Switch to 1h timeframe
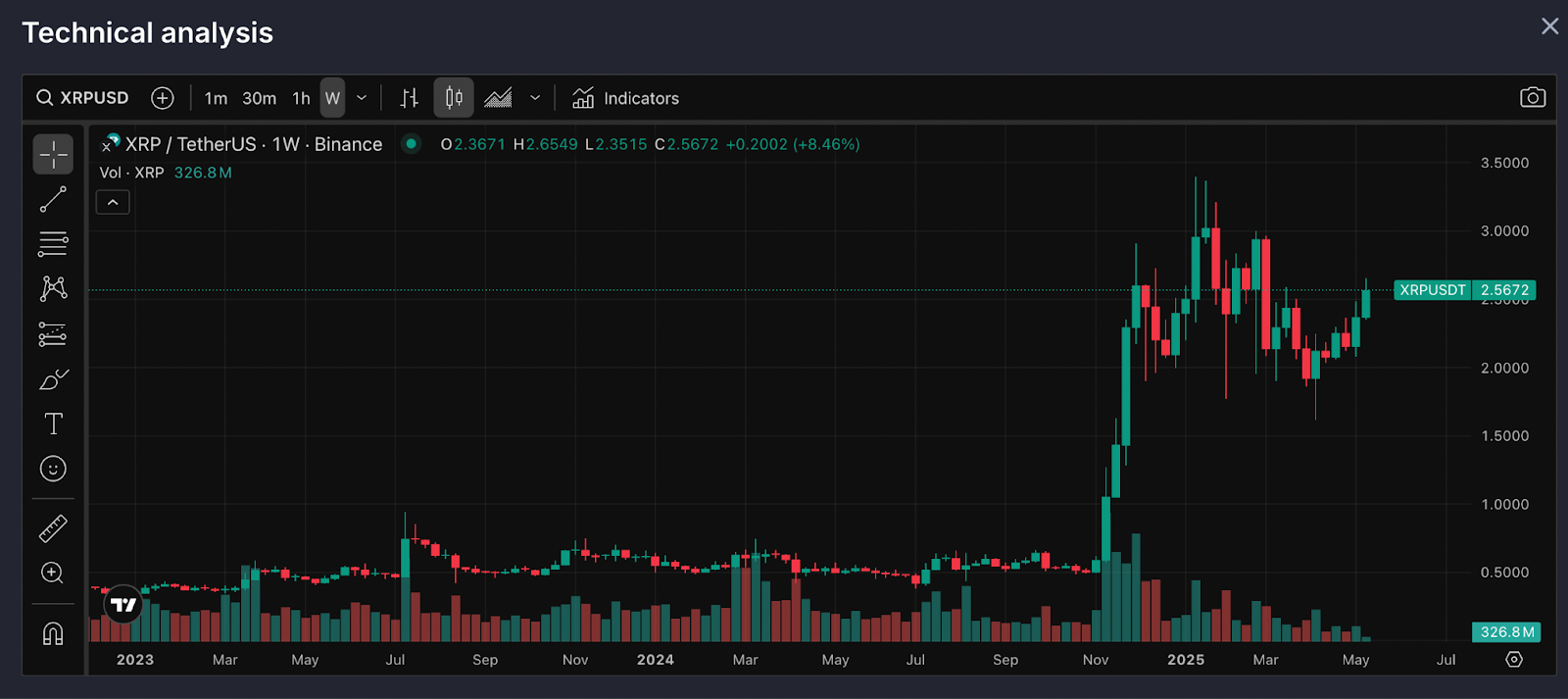The height and width of the screenshot is (699, 1568). [301, 98]
